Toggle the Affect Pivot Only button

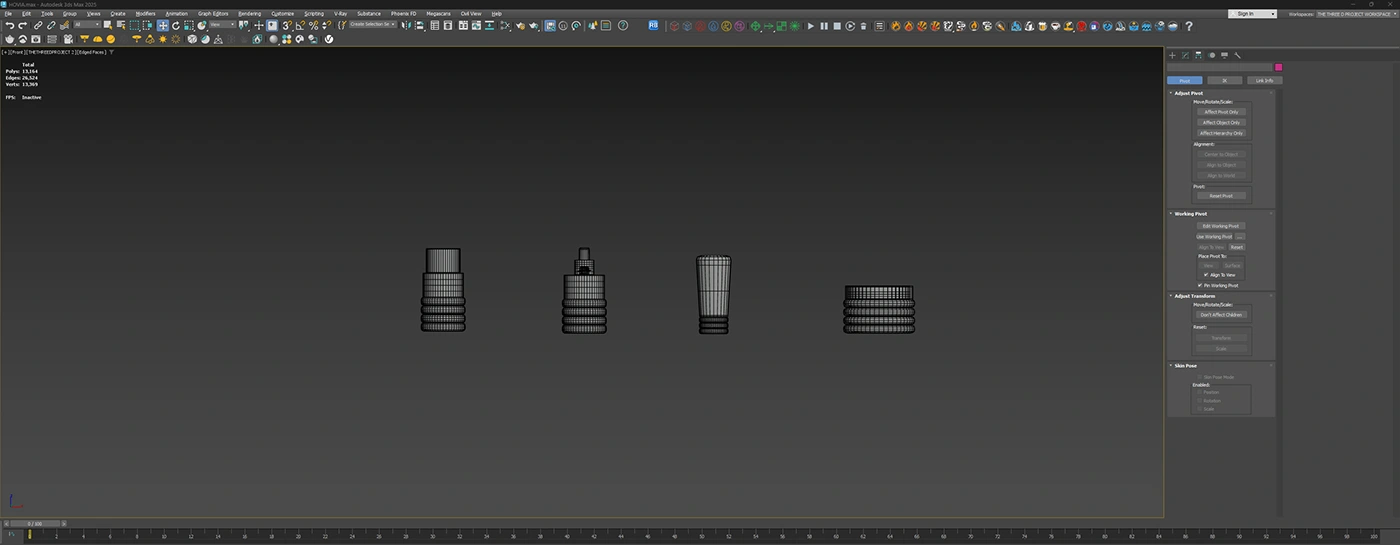coord(1221,112)
